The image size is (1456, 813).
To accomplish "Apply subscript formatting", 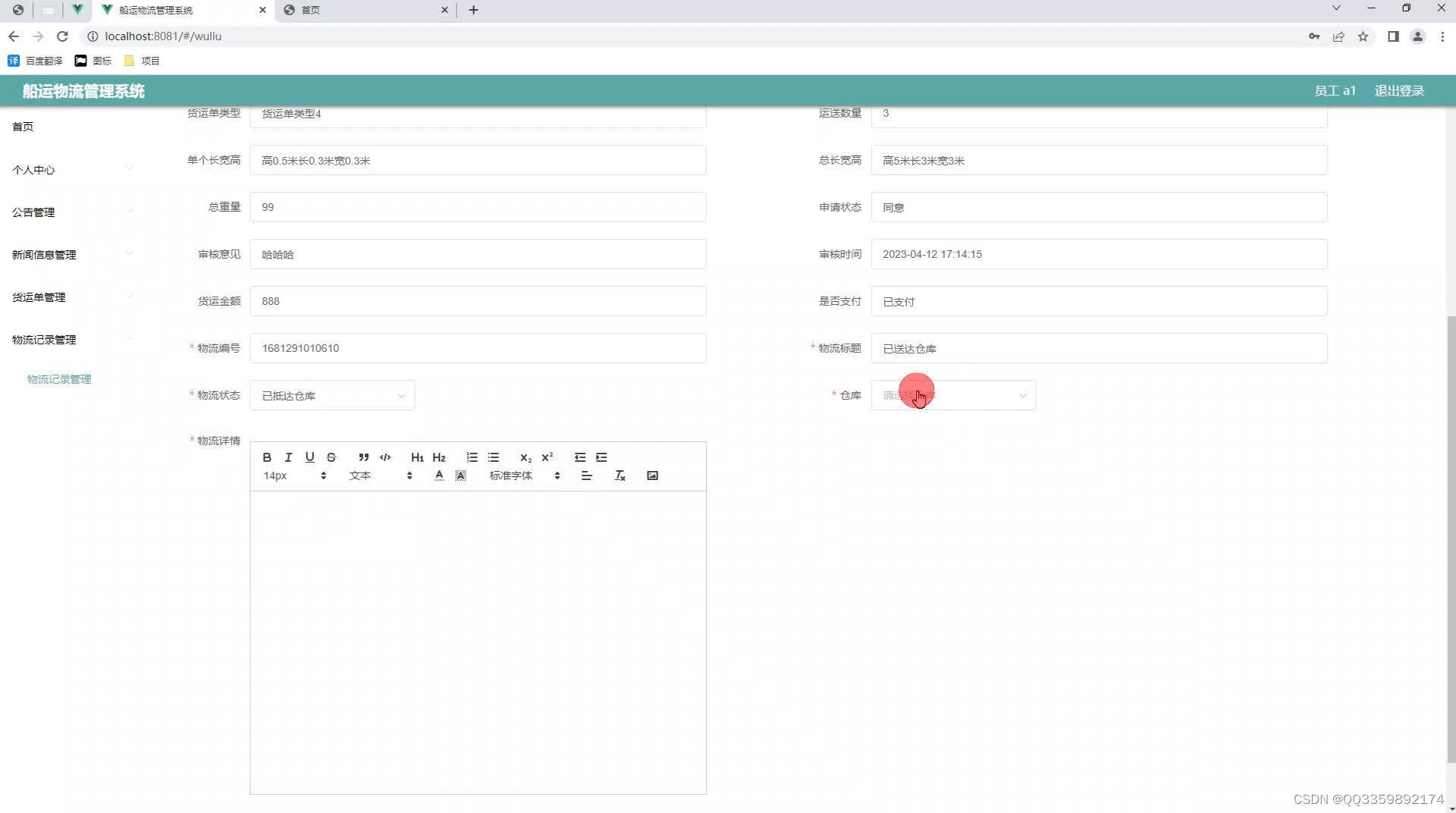I will 526,457.
